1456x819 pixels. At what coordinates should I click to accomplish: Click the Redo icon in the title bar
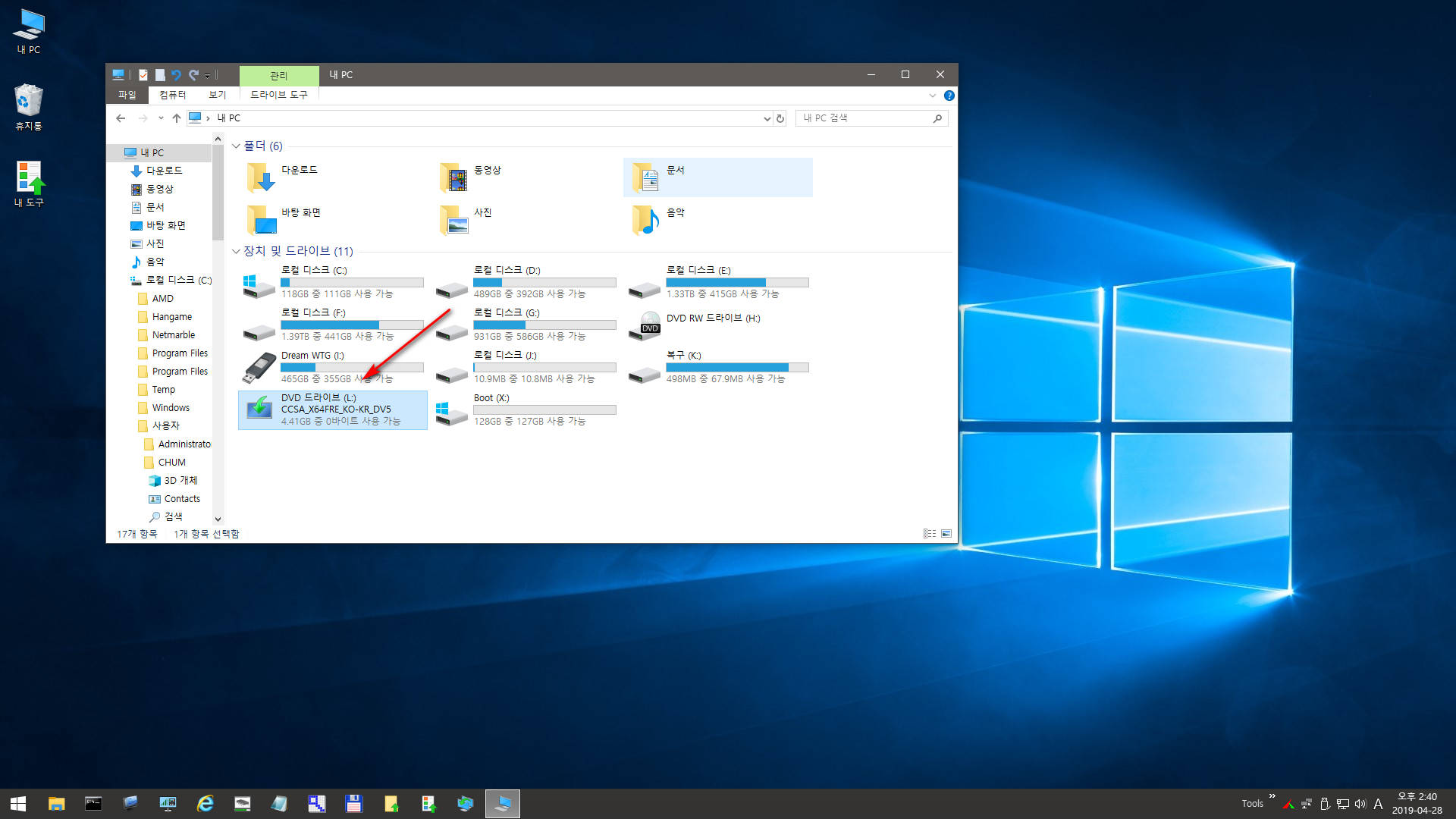(193, 74)
